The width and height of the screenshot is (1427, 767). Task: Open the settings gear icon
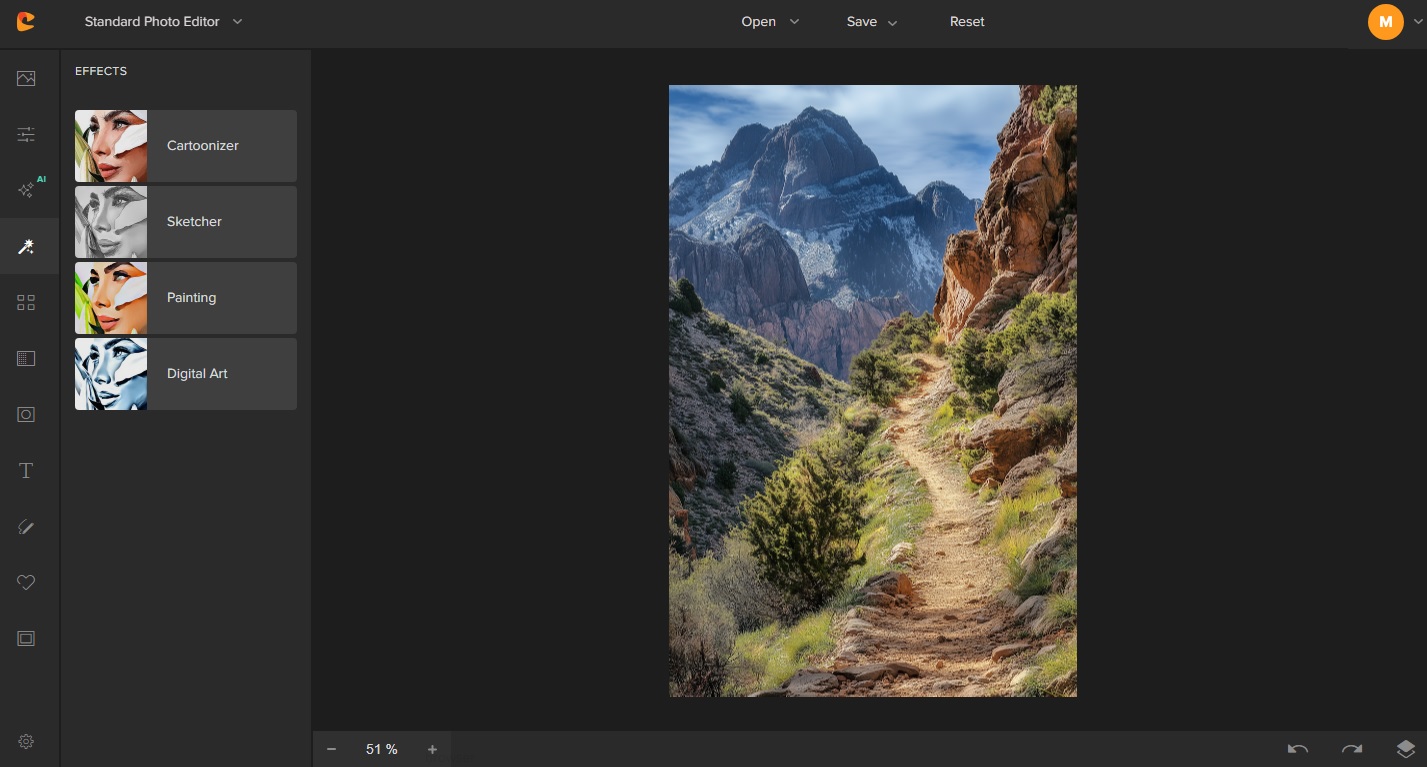(x=26, y=741)
